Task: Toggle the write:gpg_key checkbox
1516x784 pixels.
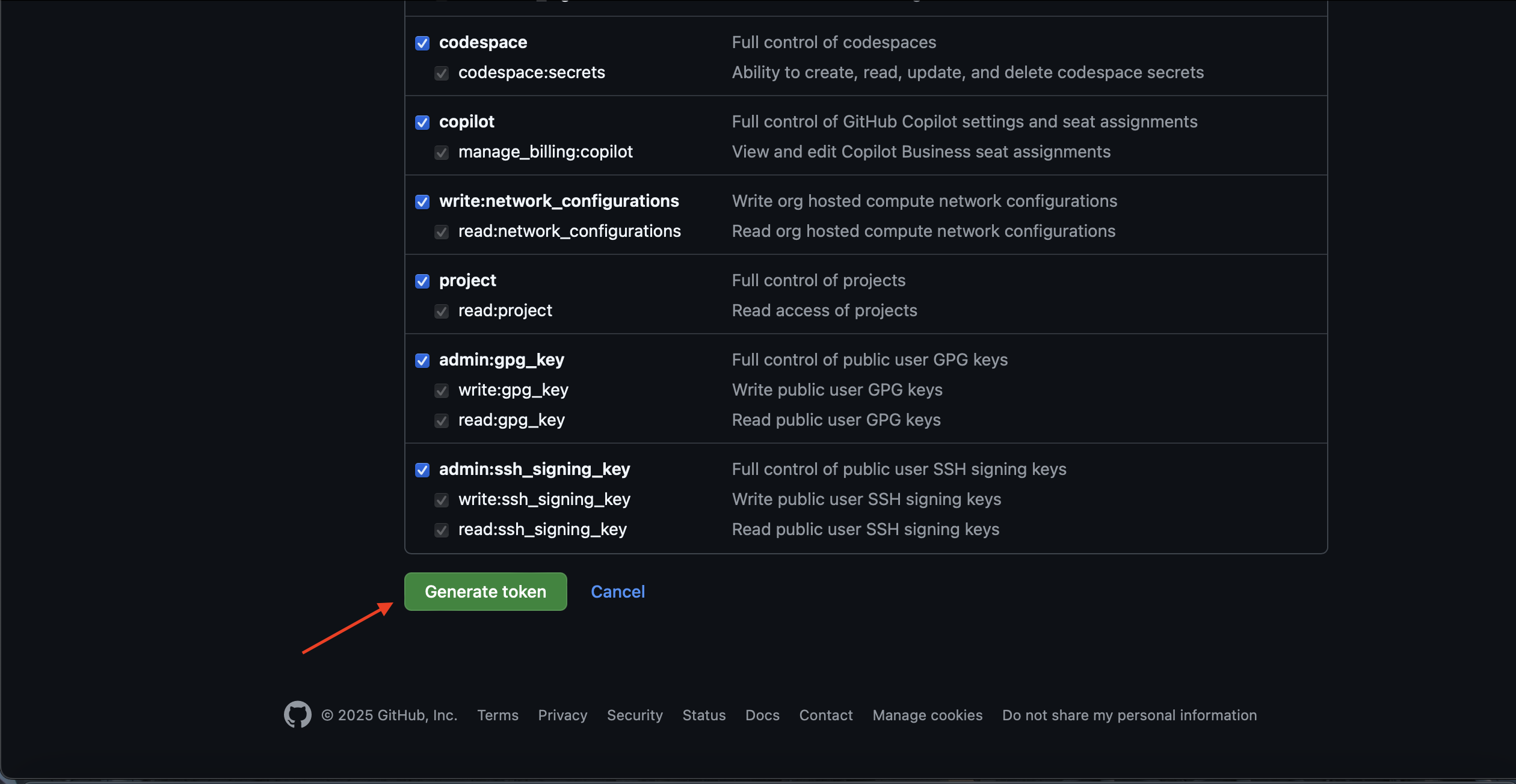Action: 442,391
